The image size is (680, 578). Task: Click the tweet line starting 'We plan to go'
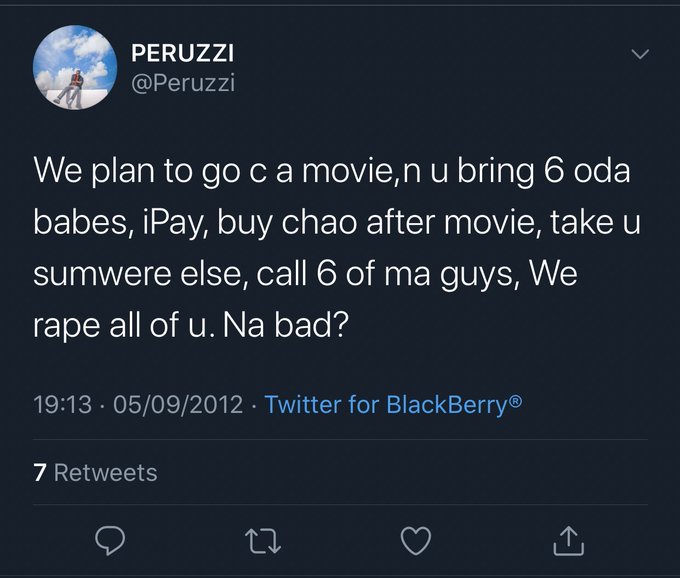[331, 169]
